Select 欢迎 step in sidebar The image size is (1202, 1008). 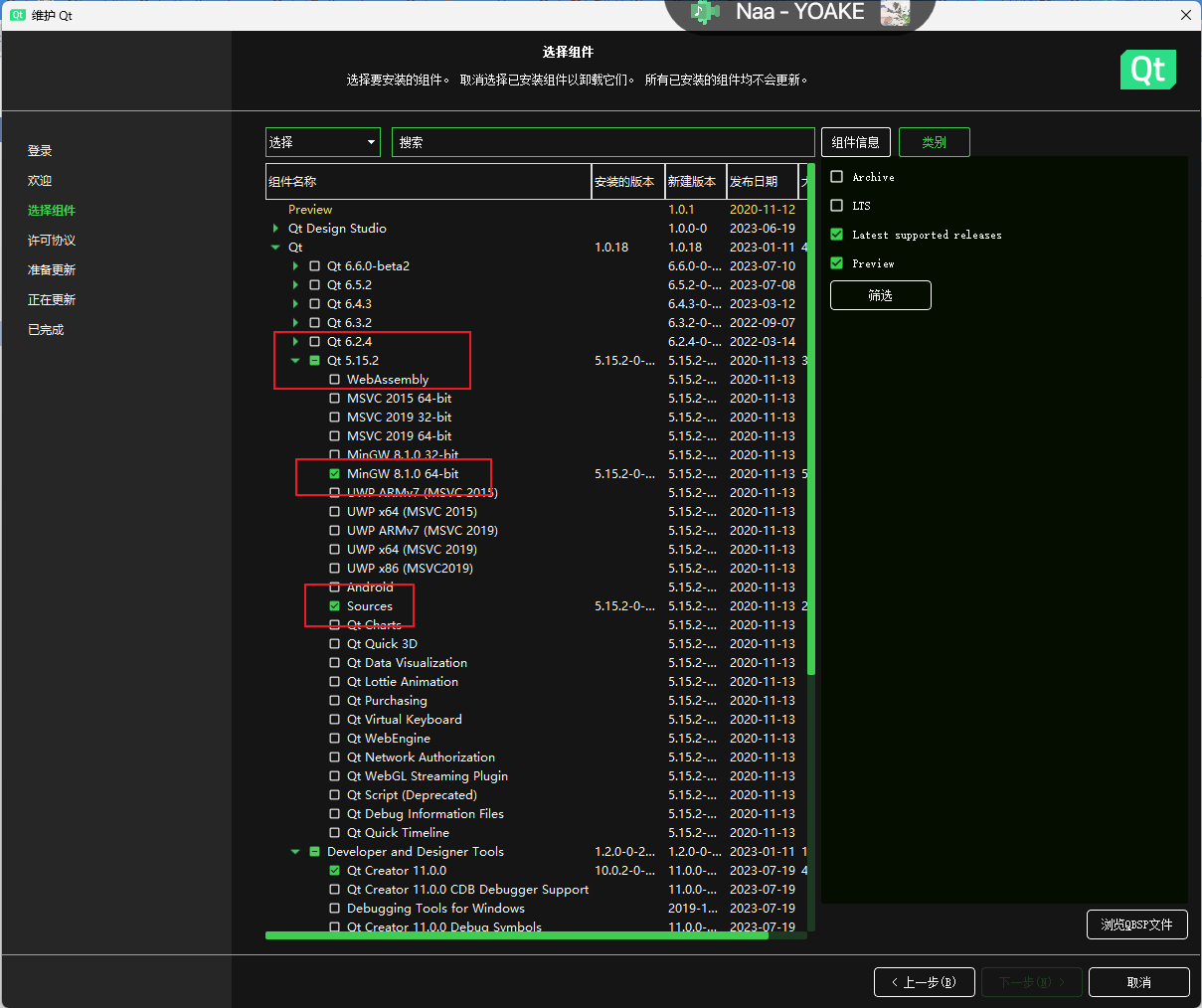tap(40, 181)
